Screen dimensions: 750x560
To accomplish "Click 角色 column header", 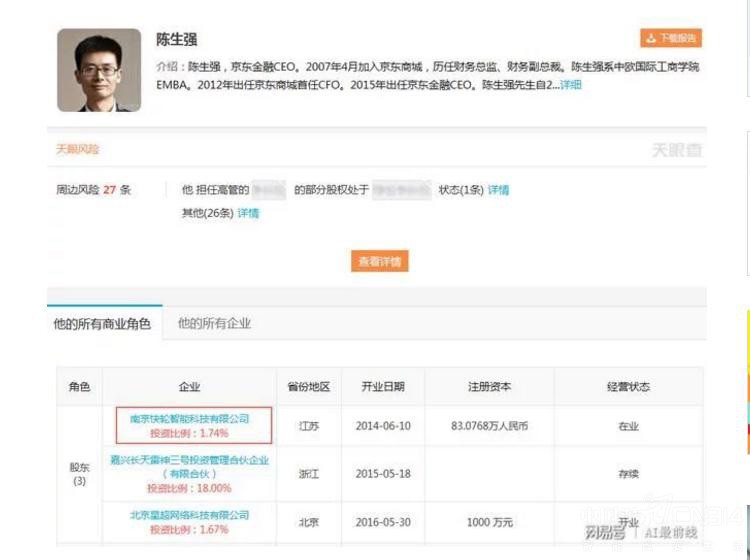I will tap(79, 386).
